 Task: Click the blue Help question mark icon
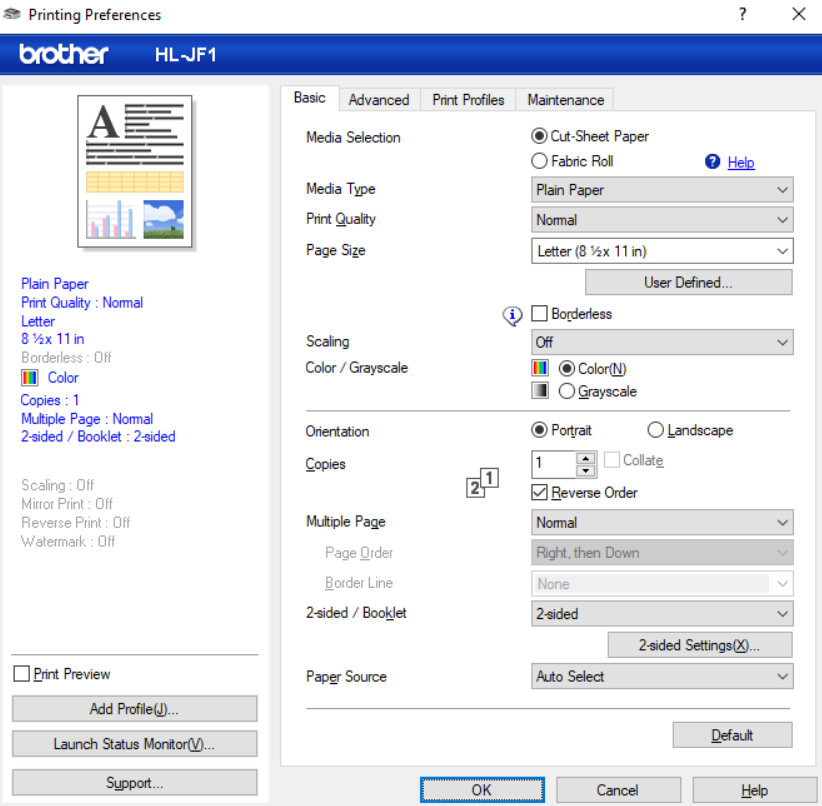[713, 162]
